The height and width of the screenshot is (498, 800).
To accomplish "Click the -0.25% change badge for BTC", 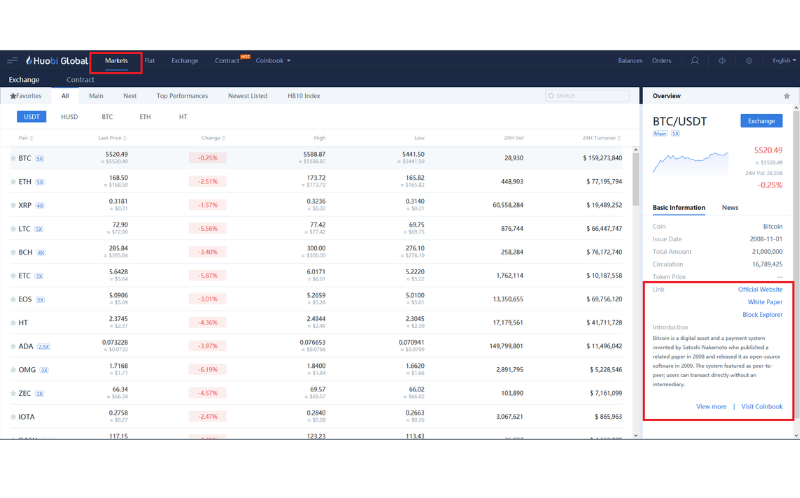I will (x=208, y=158).
